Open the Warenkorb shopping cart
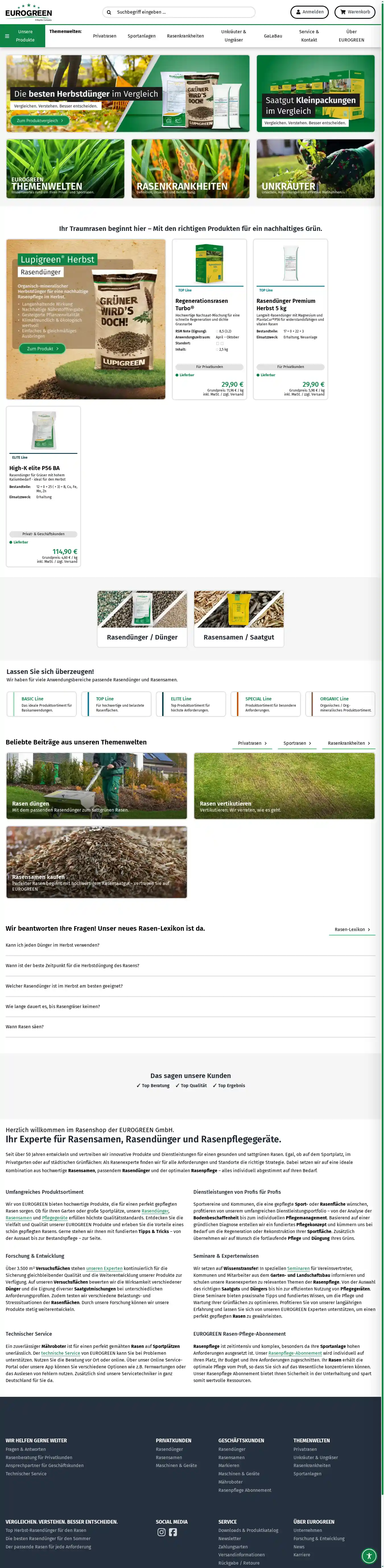 coord(355,12)
